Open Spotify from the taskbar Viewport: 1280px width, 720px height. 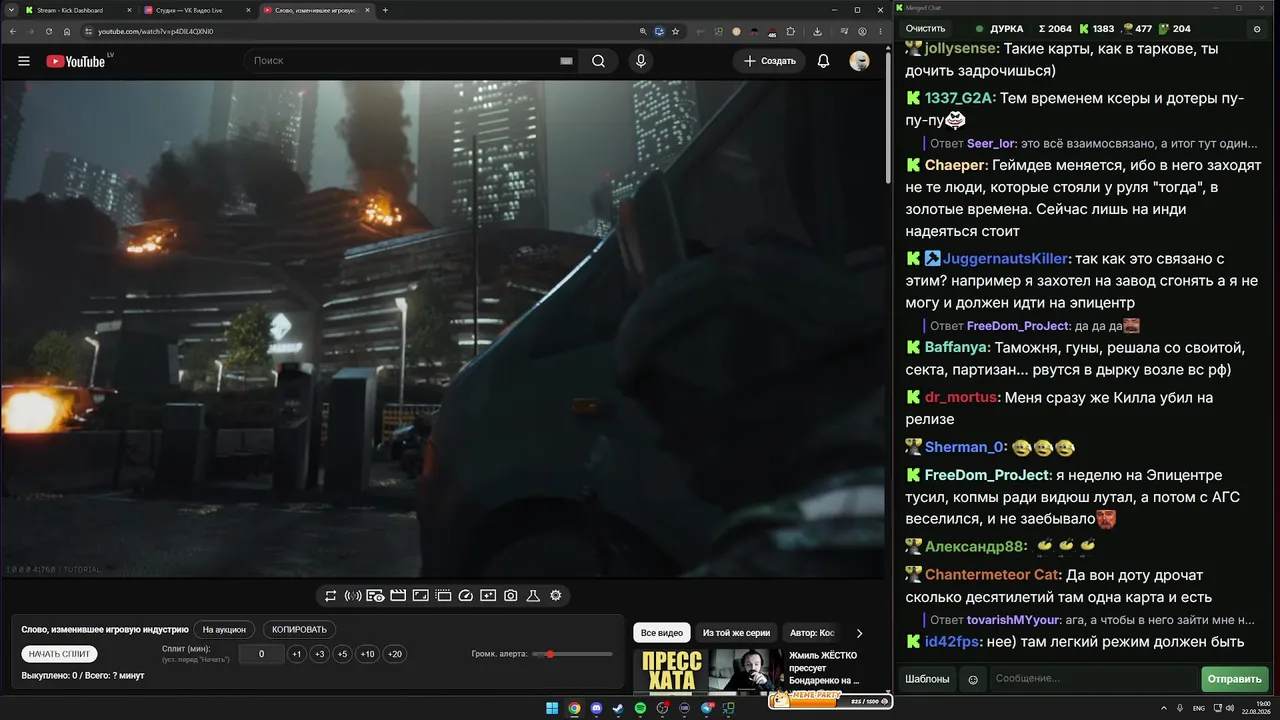coord(641,708)
